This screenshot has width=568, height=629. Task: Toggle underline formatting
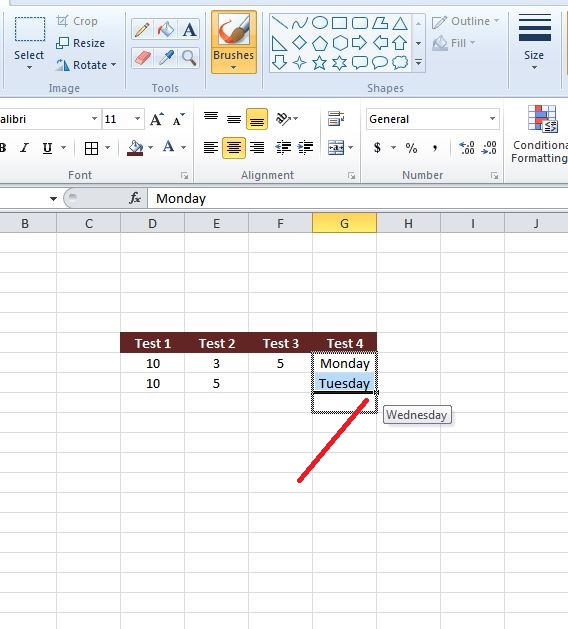coord(47,148)
